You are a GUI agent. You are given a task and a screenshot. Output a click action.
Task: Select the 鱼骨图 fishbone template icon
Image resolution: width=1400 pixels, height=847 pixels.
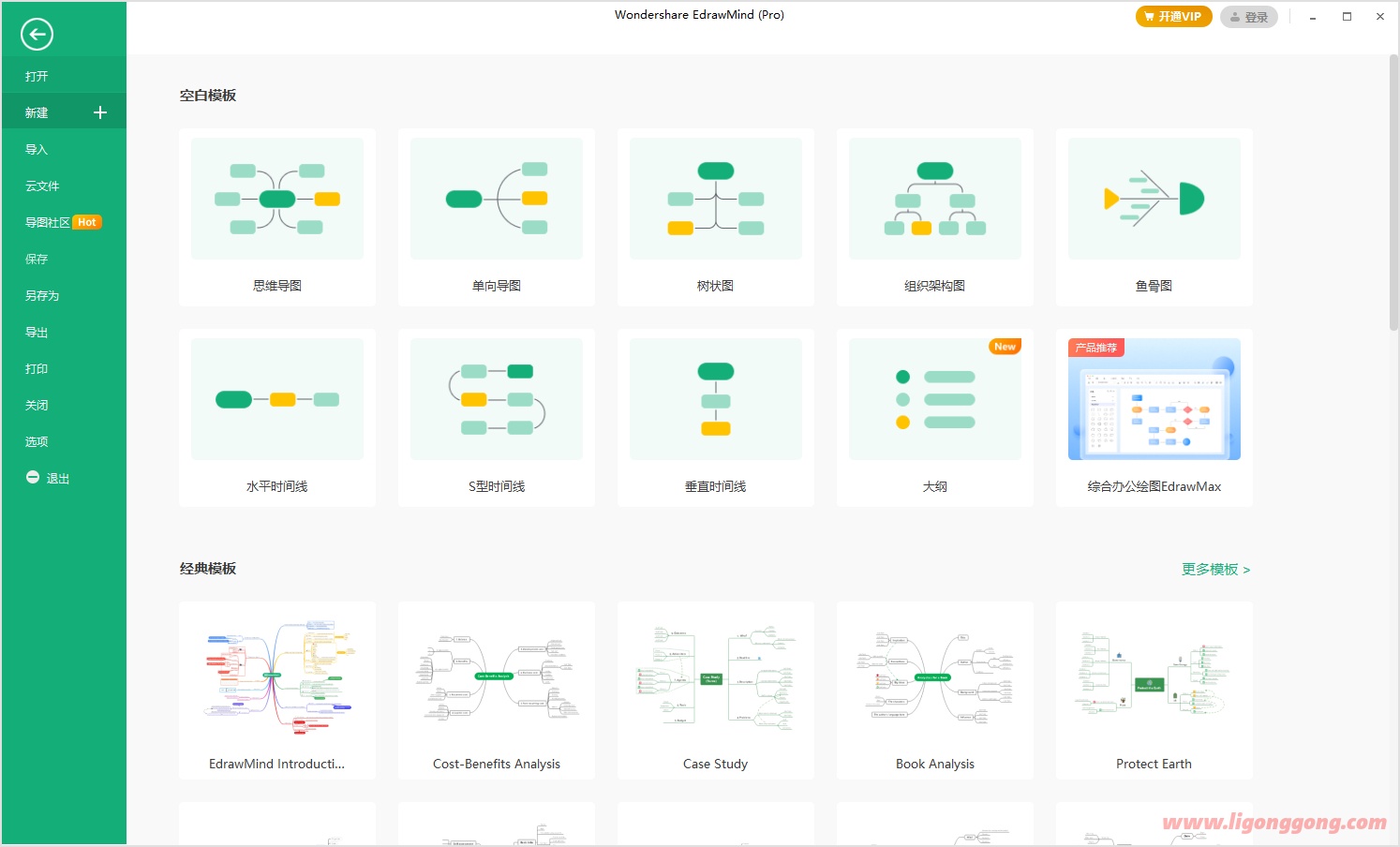click(1154, 199)
